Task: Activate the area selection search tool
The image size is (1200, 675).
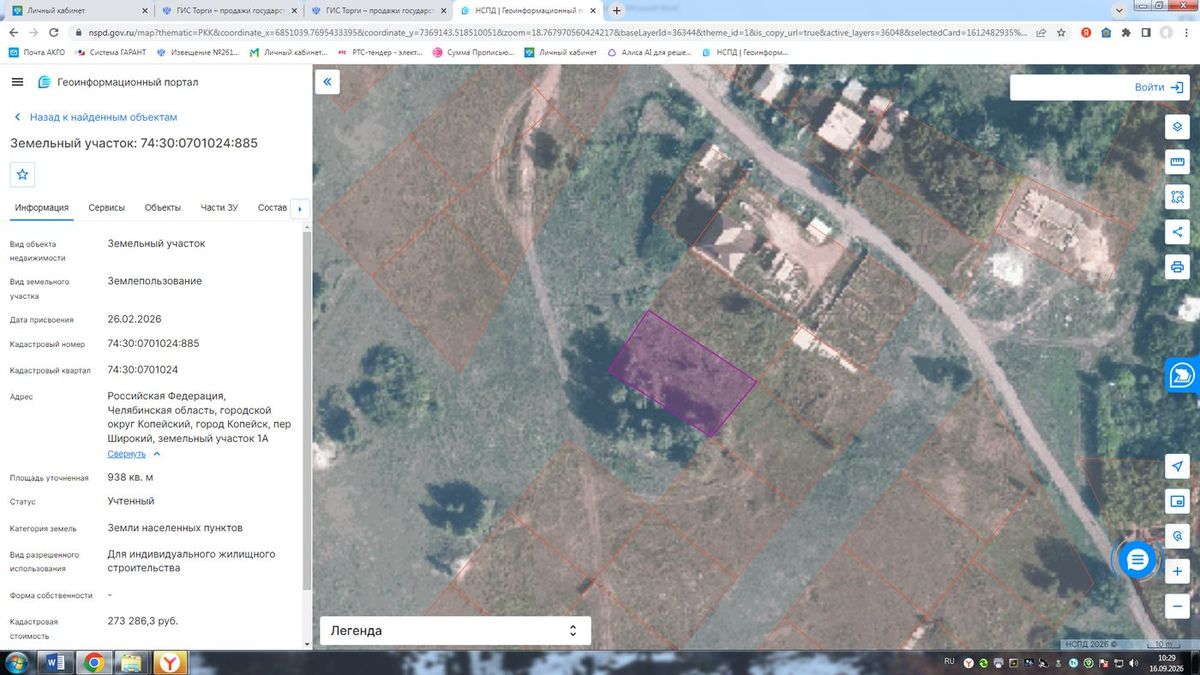Action: tap(1177, 197)
